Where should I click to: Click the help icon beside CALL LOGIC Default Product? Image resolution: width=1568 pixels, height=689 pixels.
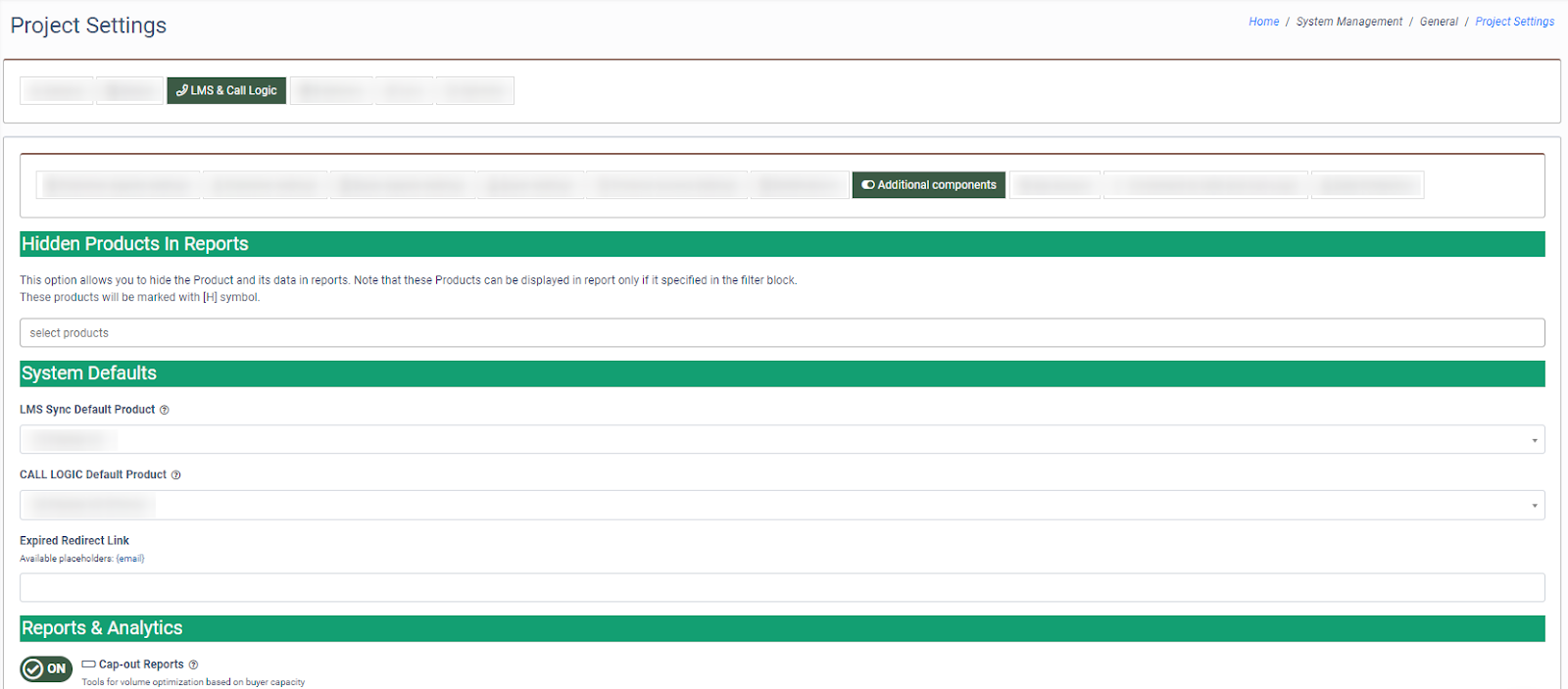176,475
